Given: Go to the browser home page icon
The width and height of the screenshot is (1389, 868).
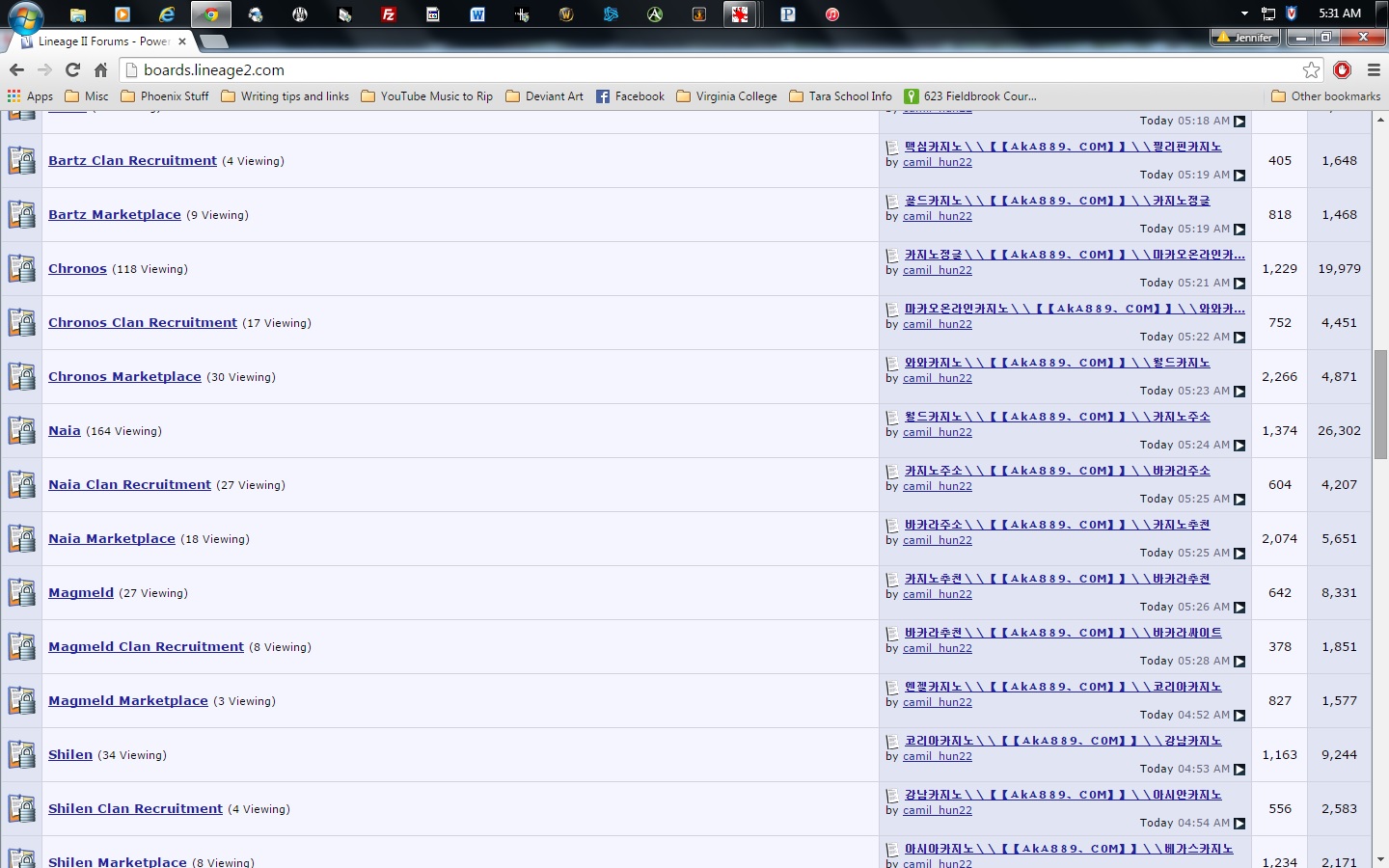Looking at the screenshot, I should point(100,69).
